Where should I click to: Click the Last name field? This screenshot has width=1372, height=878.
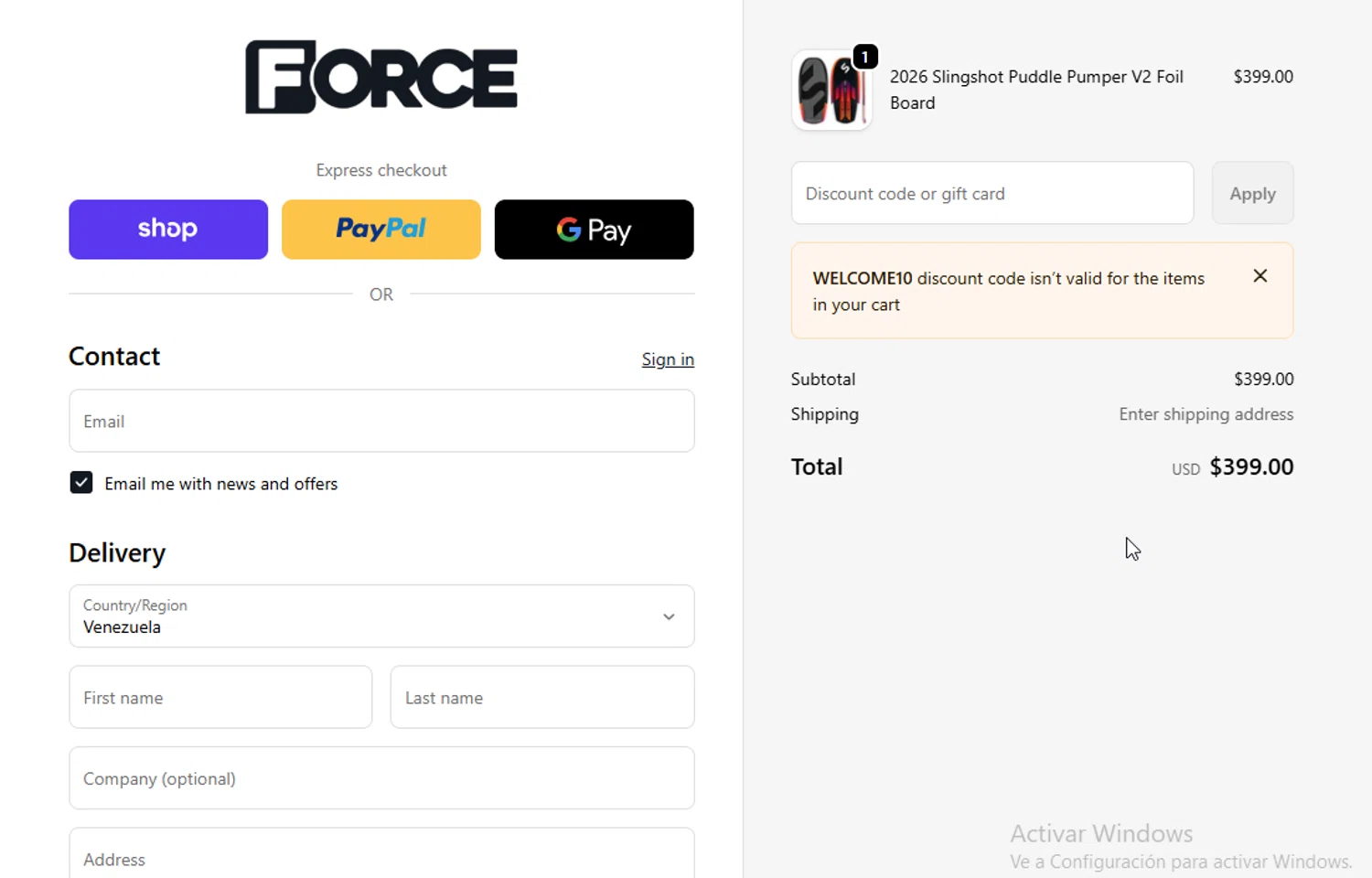(542, 697)
